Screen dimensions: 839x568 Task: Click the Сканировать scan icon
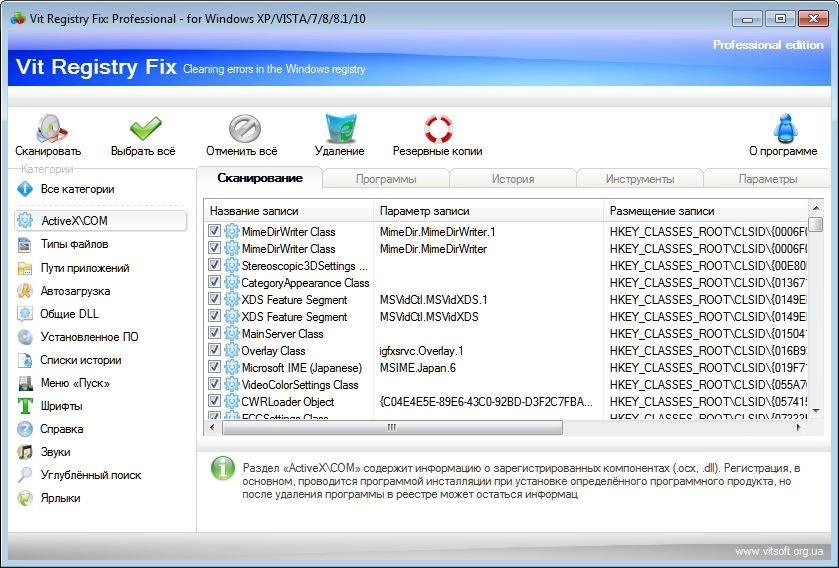[50, 128]
